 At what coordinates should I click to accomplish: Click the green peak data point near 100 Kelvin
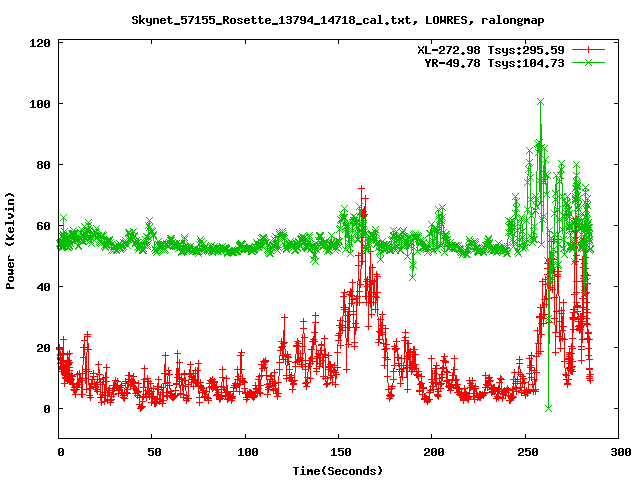coord(540,101)
